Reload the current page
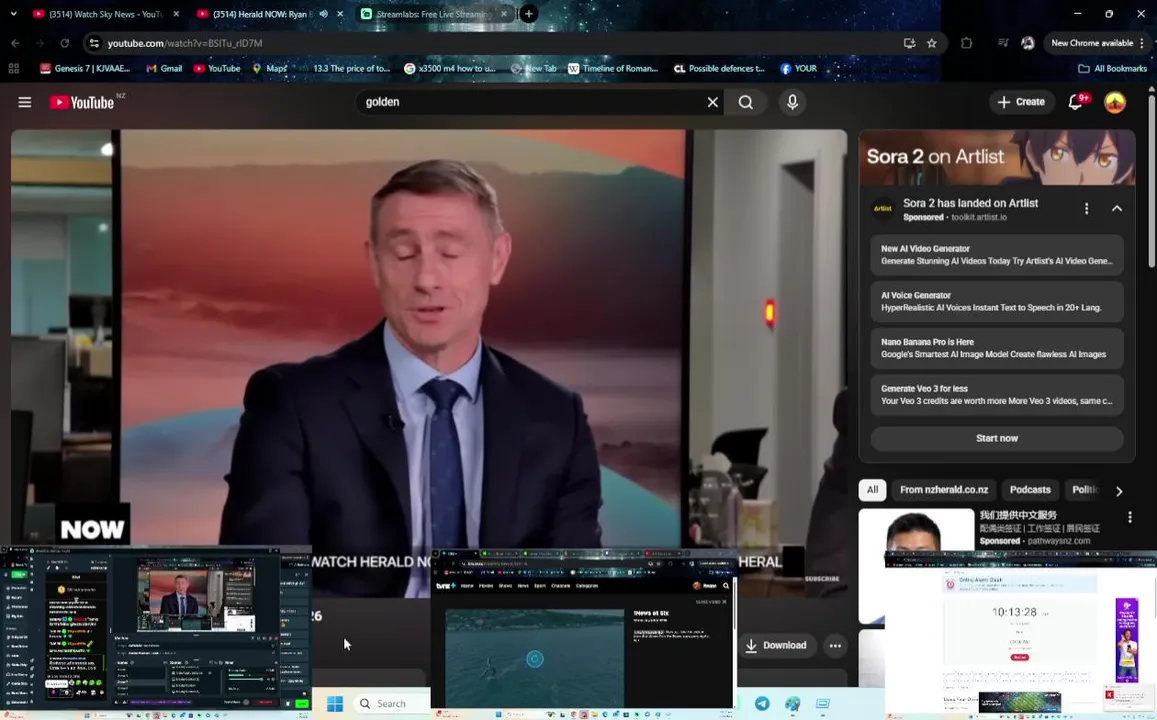Image resolution: width=1157 pixels, height=720 pixels. tap(65, 44)
